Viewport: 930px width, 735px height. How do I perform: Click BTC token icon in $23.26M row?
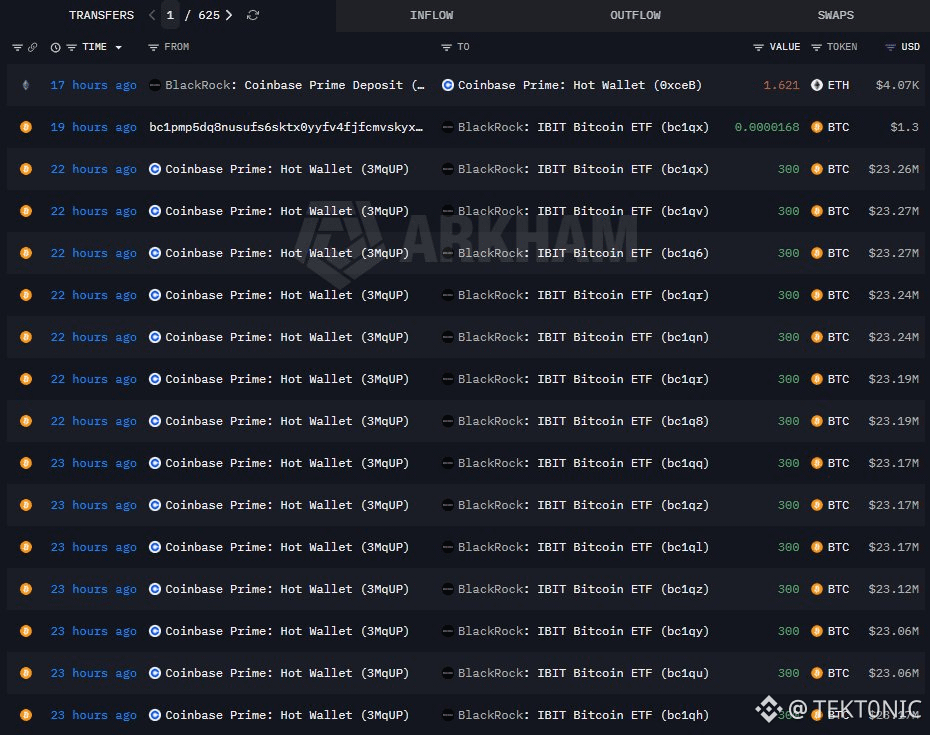(817, 169)
